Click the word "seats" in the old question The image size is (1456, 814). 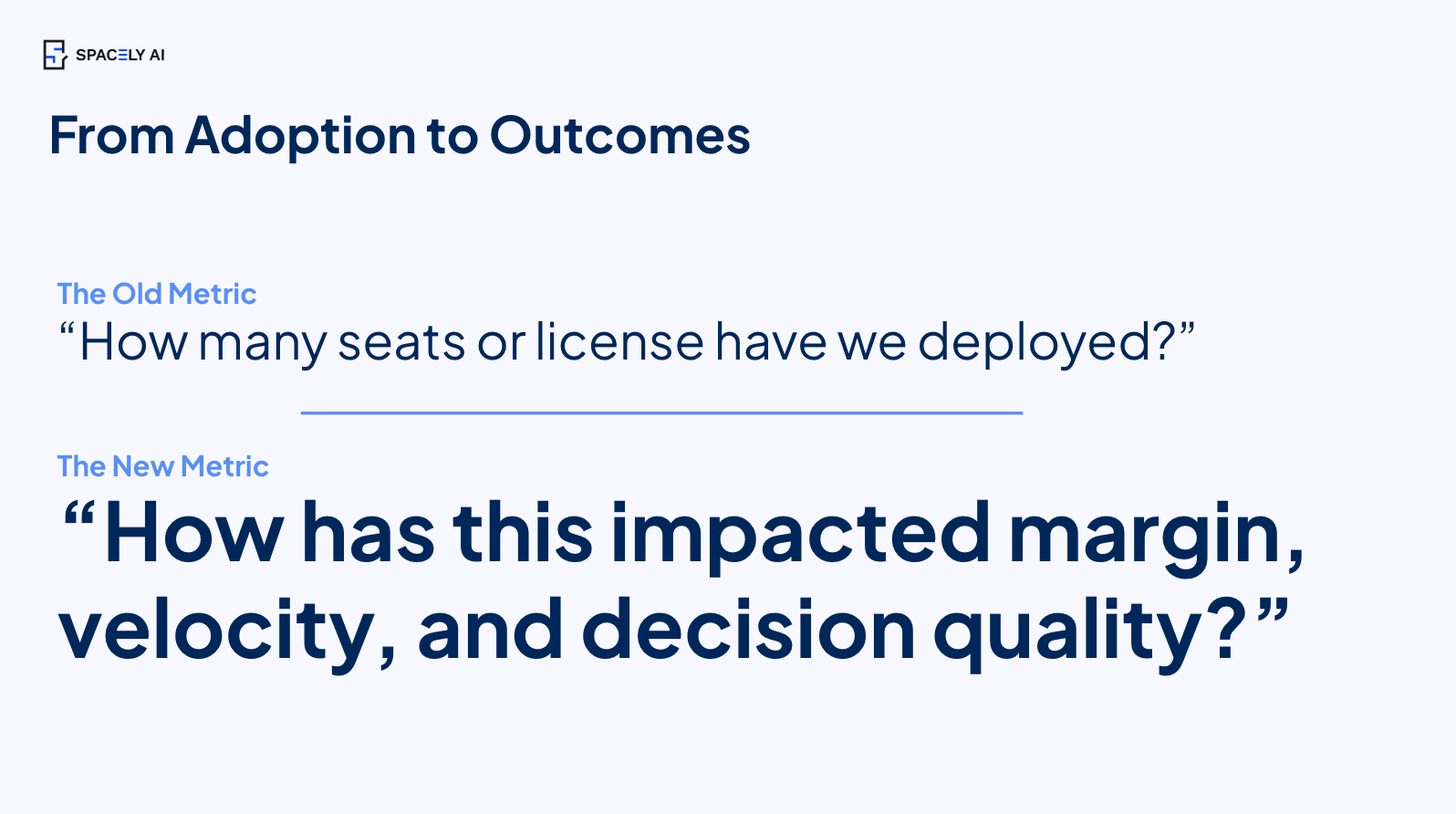click(401, 343)
